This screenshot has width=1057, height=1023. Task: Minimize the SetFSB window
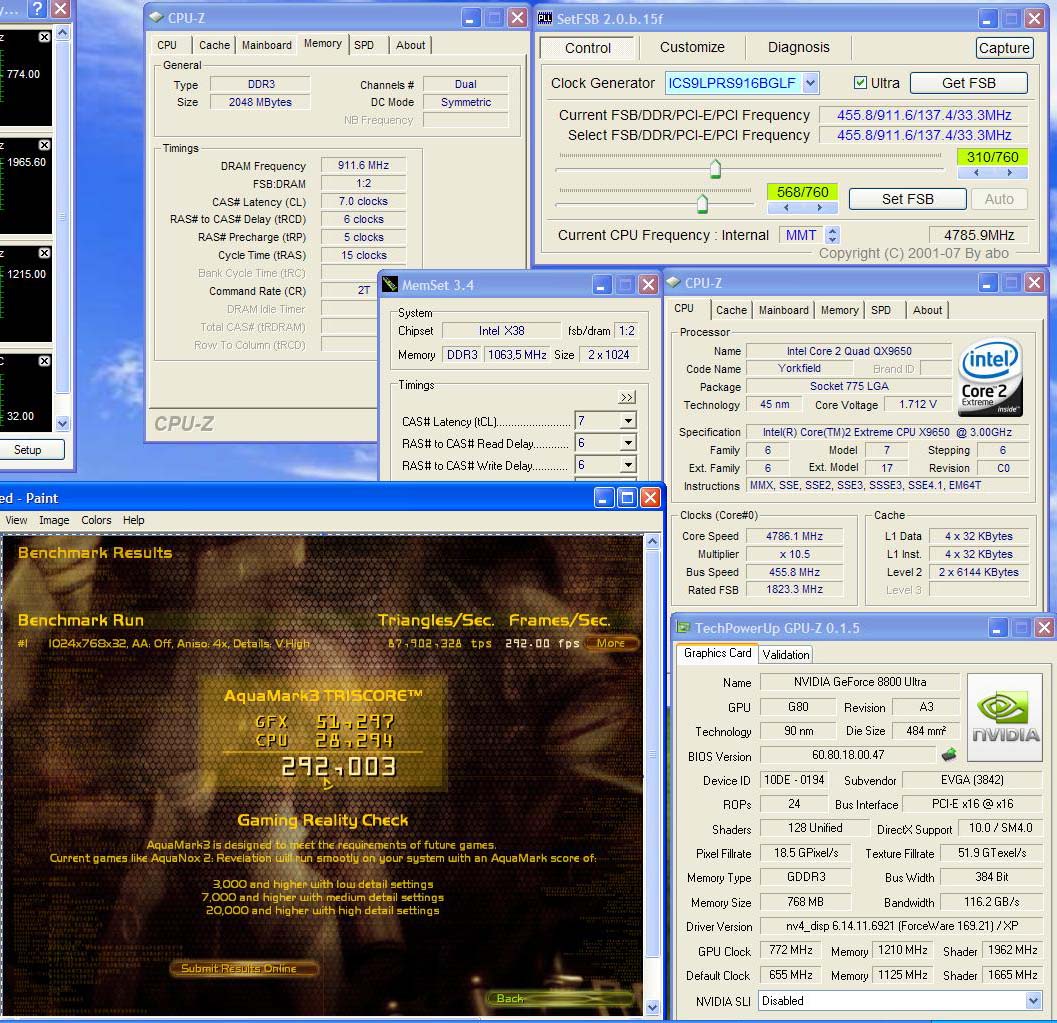(988, 18)
